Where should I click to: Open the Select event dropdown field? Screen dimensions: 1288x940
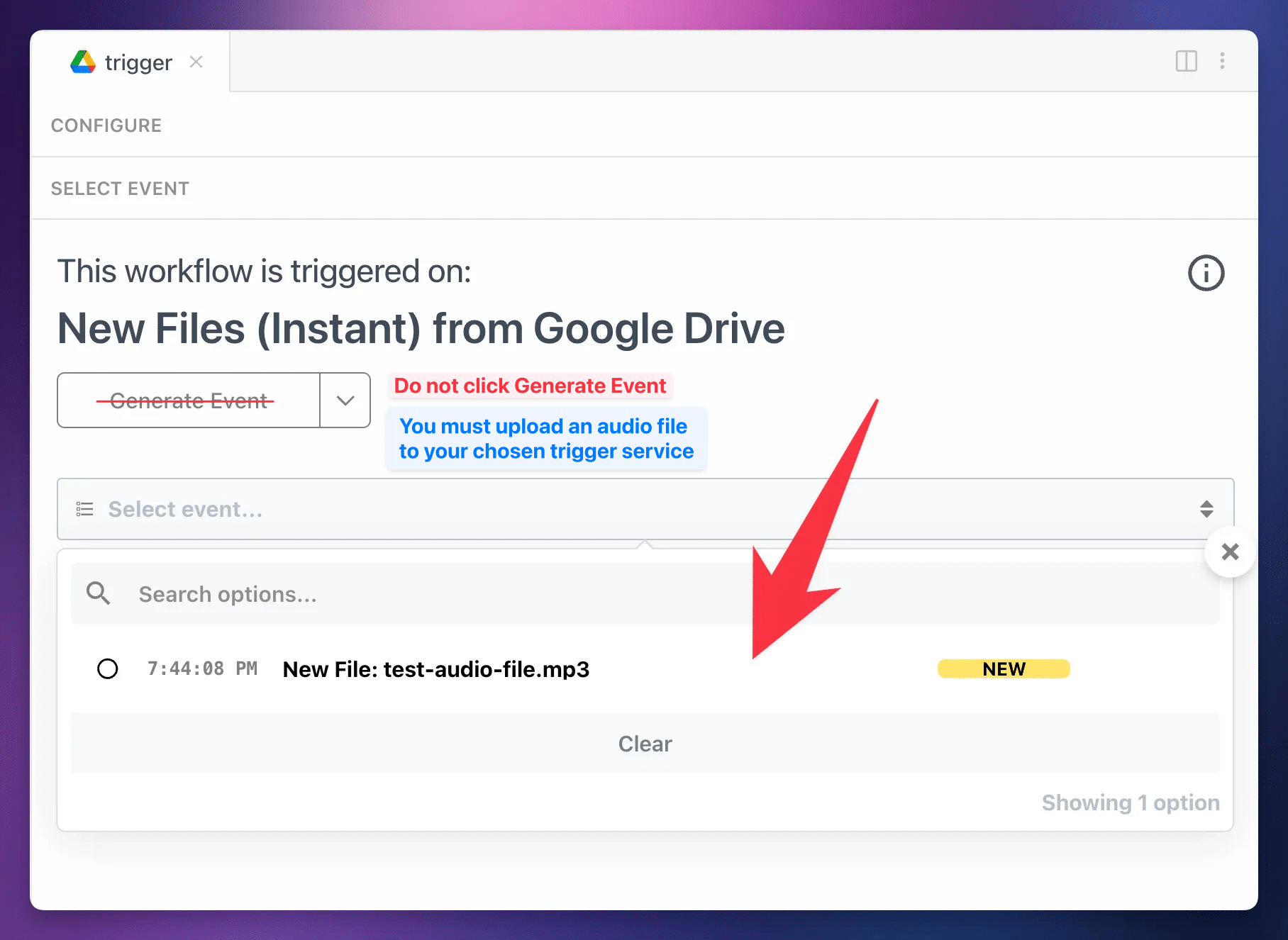(645, 509)
